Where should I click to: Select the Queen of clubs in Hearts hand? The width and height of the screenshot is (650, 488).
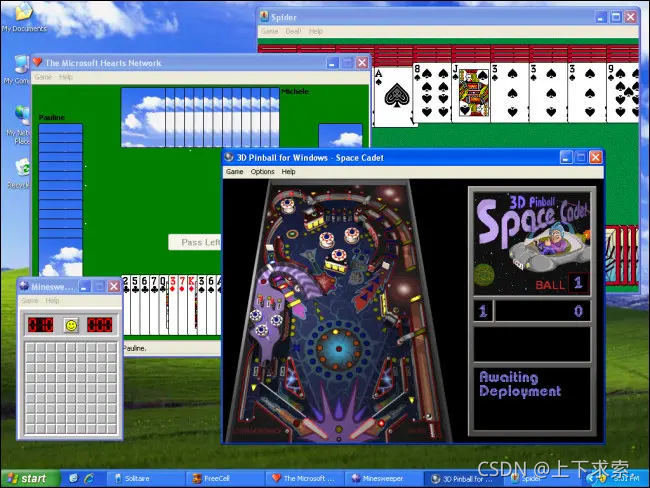164,305
